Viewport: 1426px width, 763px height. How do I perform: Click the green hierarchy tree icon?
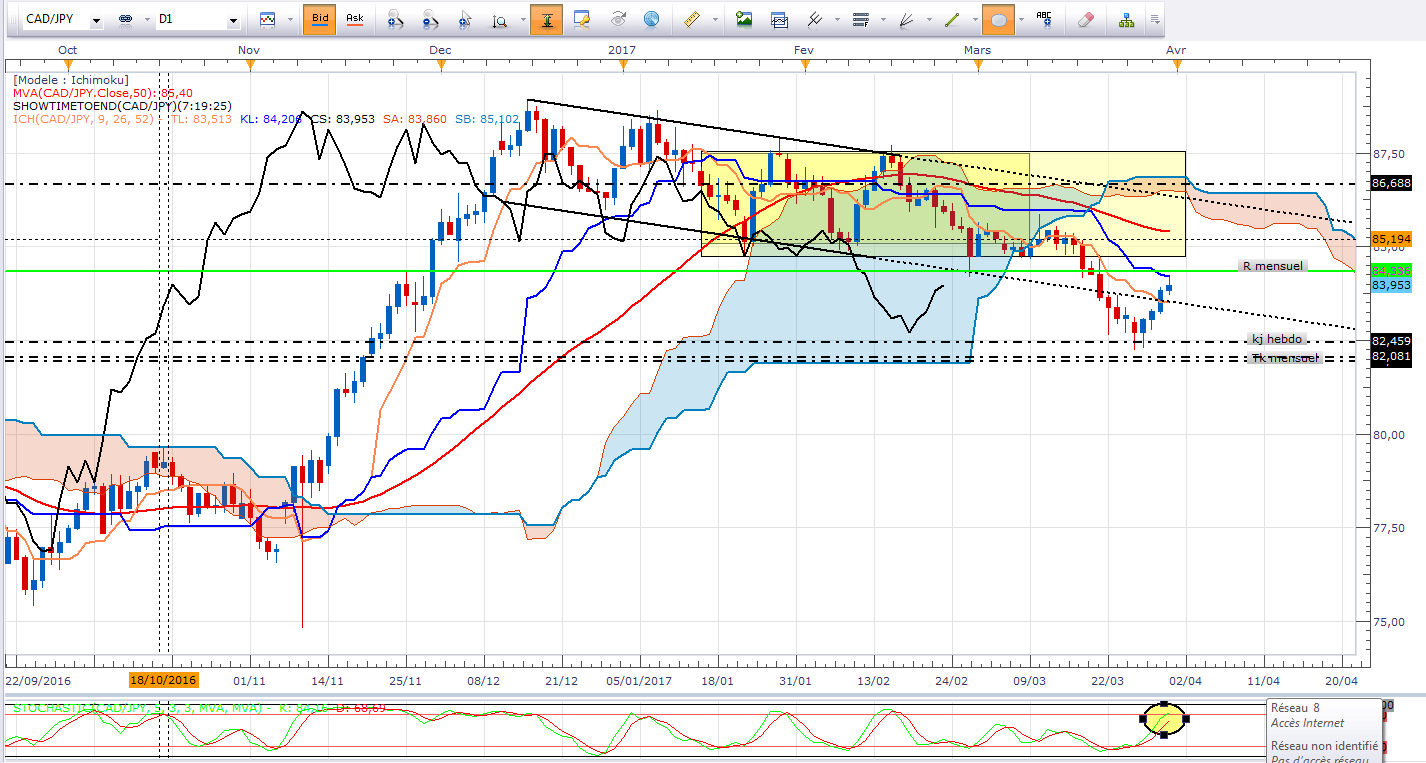pyautogui.click(x=1127, y=20)
